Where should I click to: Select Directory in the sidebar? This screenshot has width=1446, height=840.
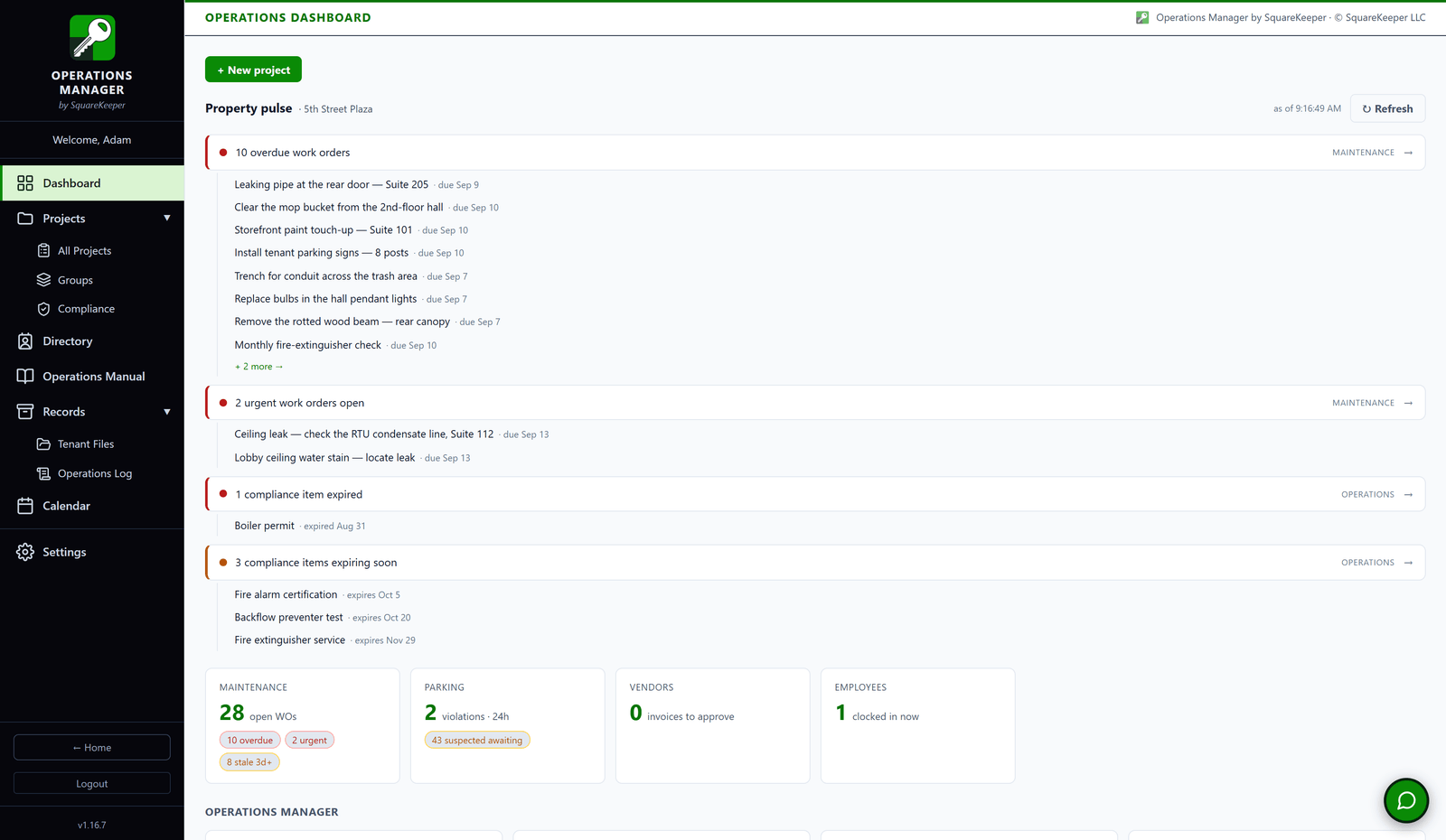click(x=92, y=341)
